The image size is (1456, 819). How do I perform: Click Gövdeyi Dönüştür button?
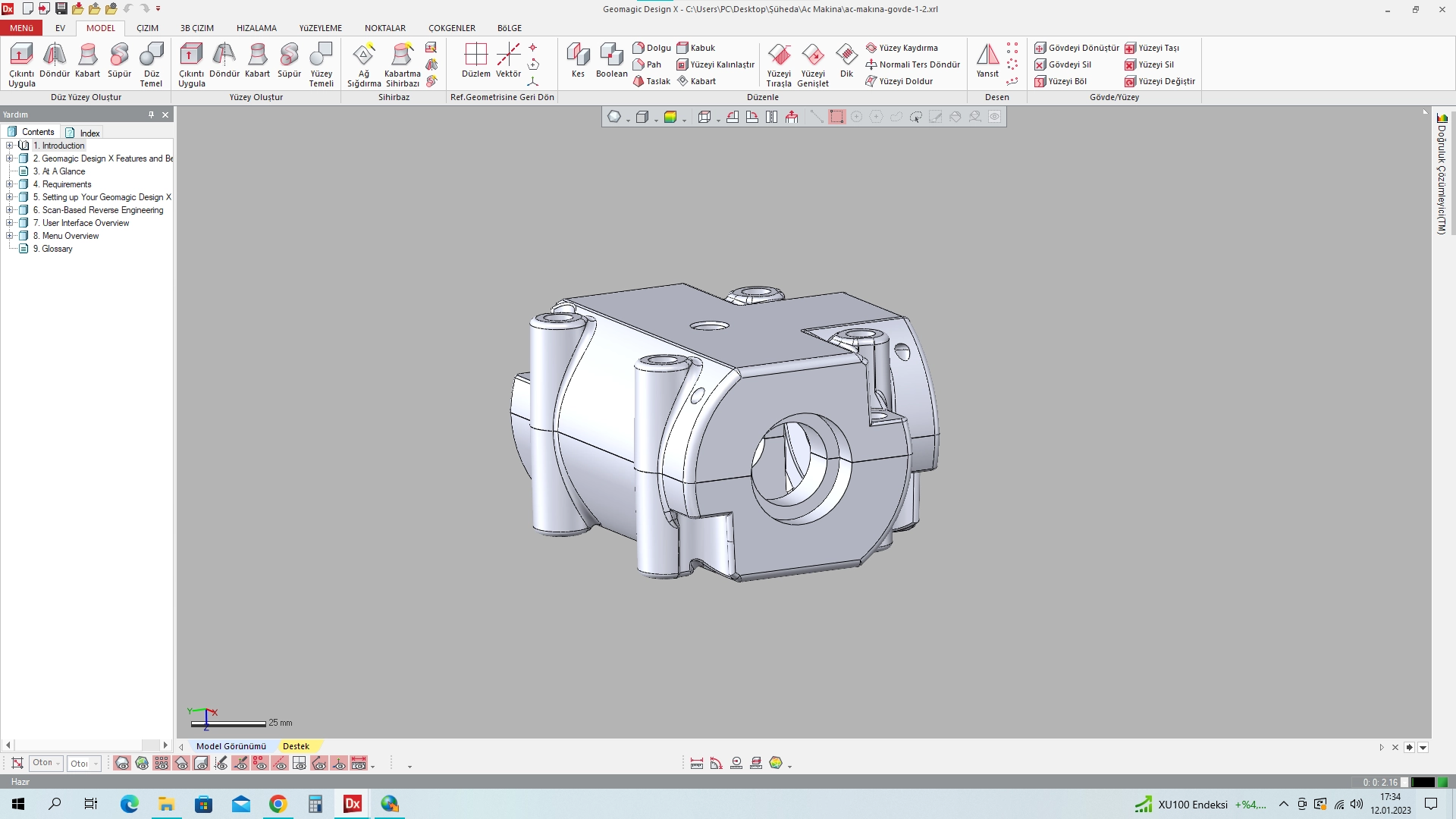click(x=1077, y=48)
